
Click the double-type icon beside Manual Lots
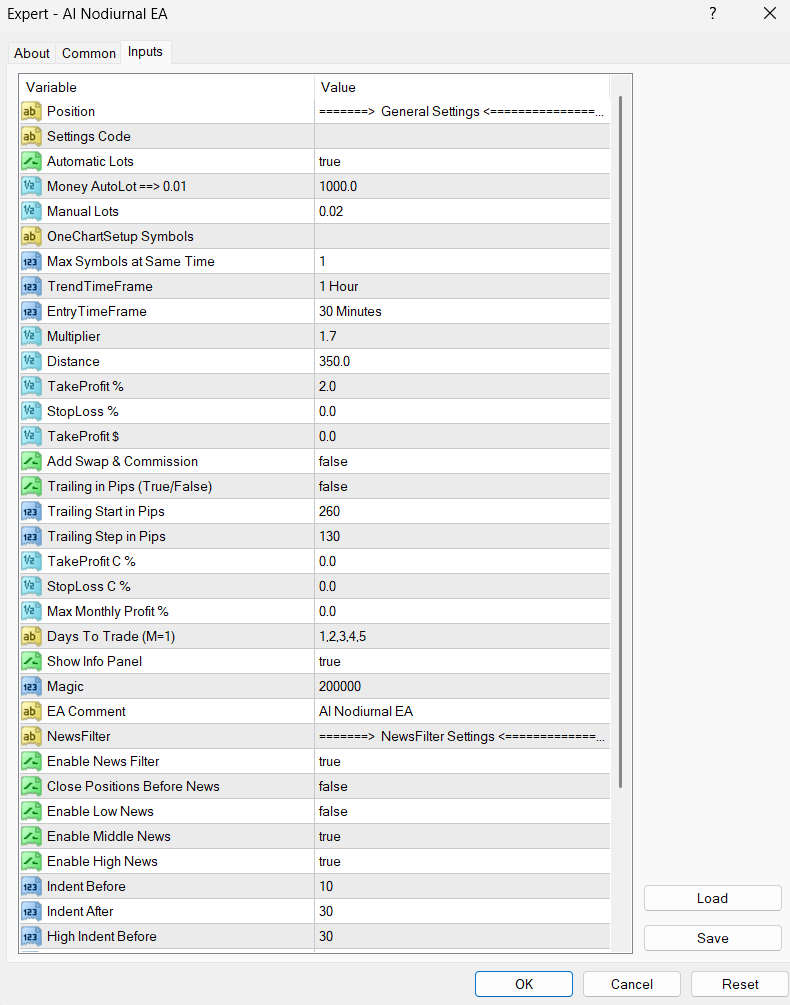[31, 212]
